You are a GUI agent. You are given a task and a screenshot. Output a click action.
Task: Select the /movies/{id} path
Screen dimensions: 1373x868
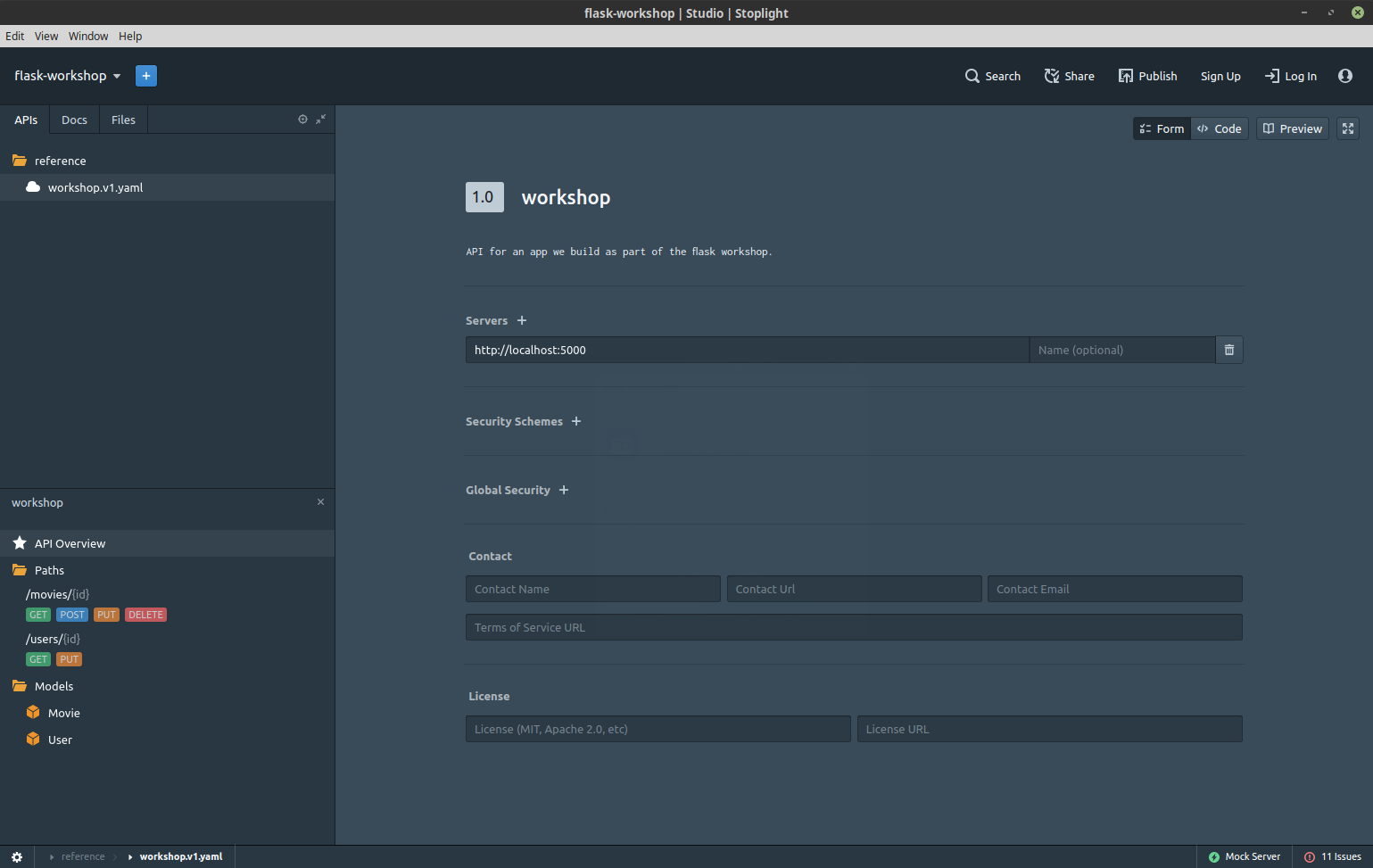click(57, 594)
